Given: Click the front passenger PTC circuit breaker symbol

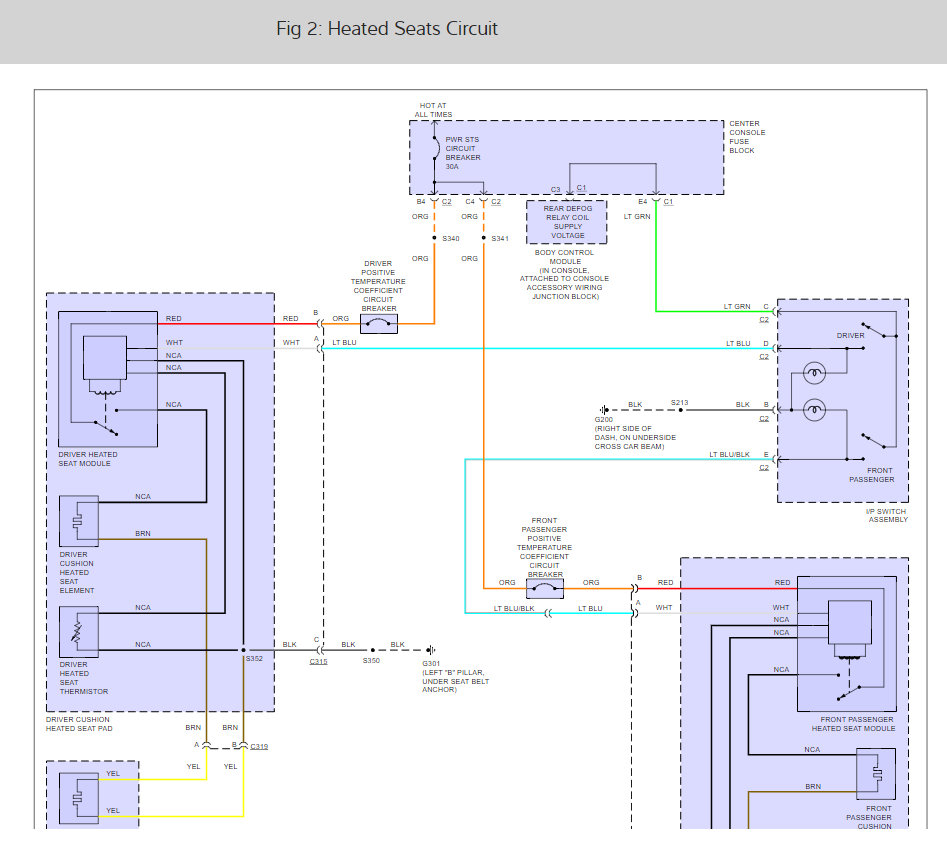Looking at the screenshot, I should [545, 588].
